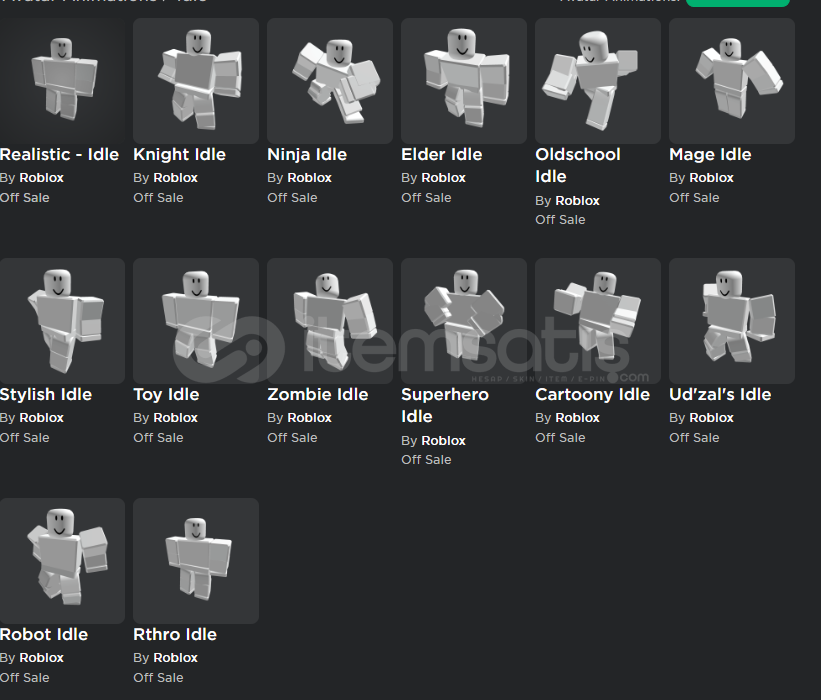Click "Off Sale" status of Oldschool Idle

click(561, 220)
